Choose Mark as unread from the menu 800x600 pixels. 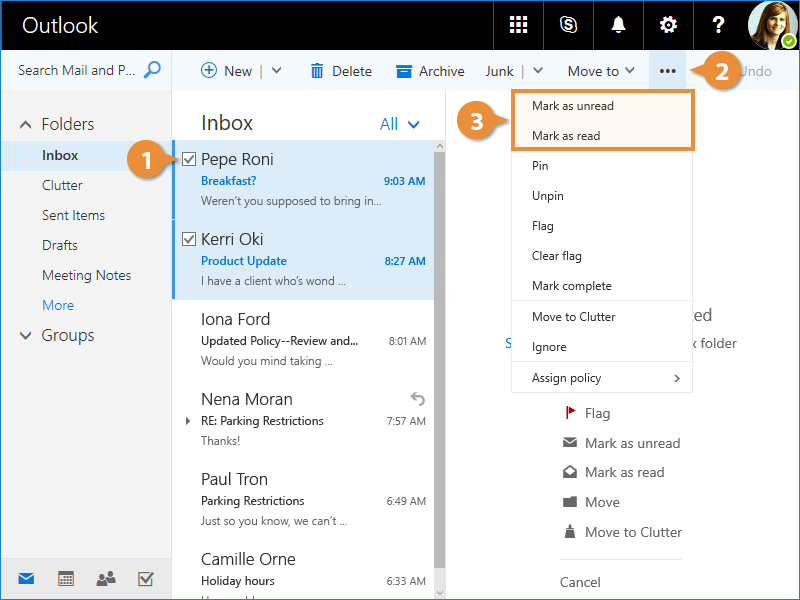coord(573,106)
